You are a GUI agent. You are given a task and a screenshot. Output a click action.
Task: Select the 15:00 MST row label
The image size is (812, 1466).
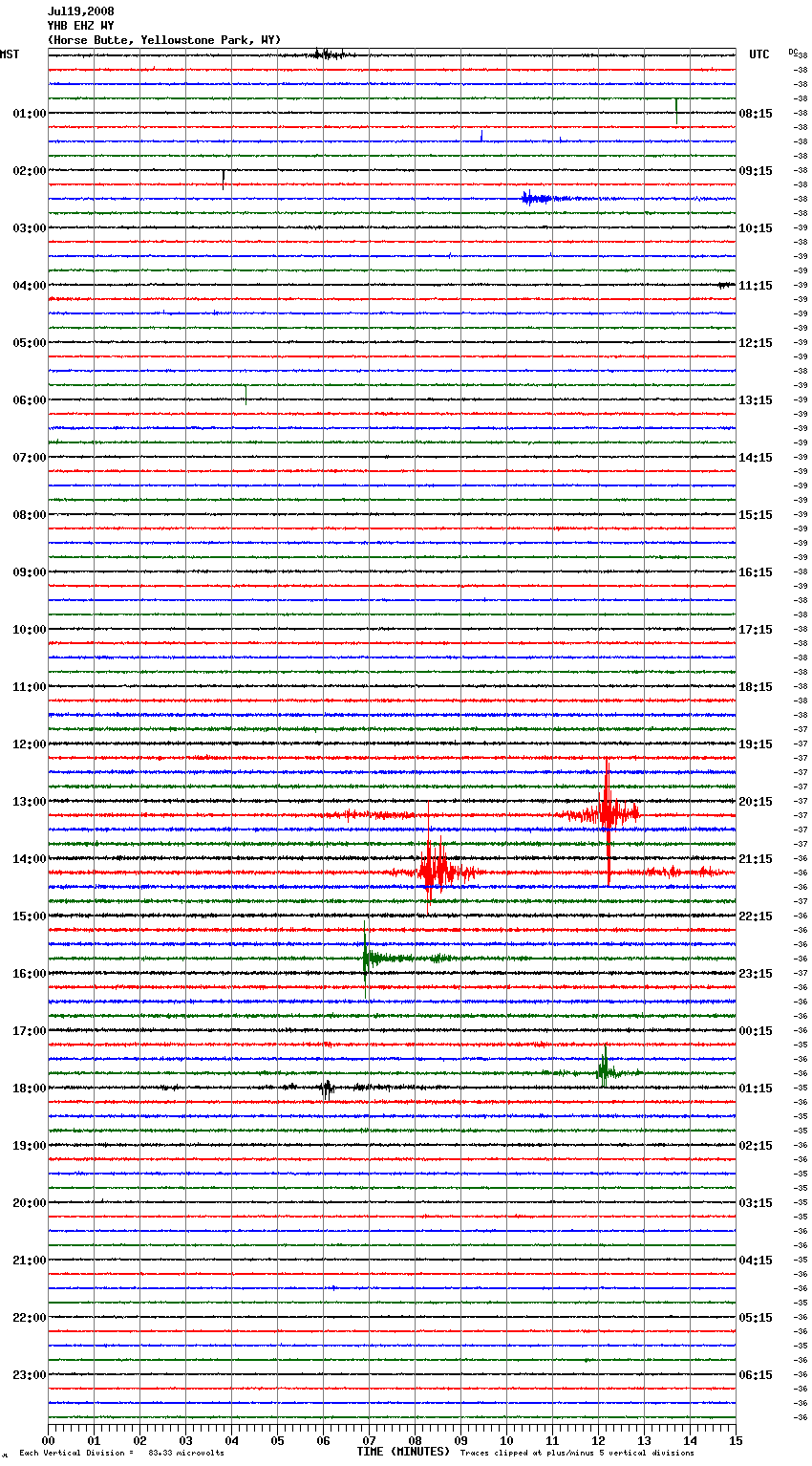(30, 916)
